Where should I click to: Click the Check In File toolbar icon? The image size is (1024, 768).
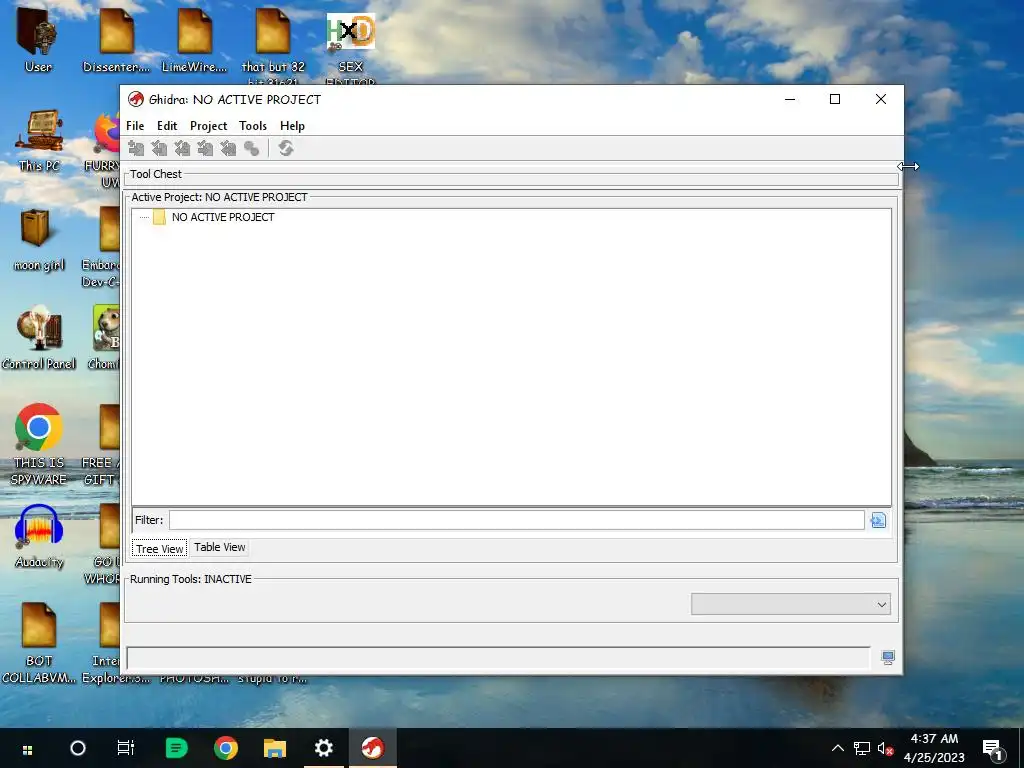pos(205,149)
